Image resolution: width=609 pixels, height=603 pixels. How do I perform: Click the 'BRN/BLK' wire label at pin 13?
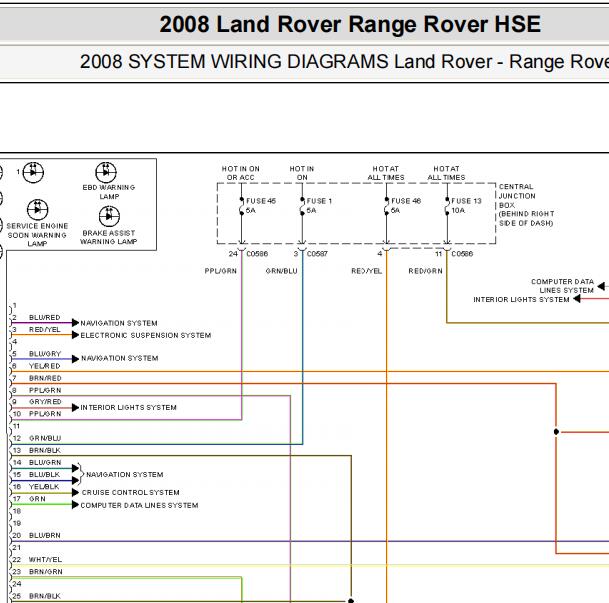click(x=45, y=450)
